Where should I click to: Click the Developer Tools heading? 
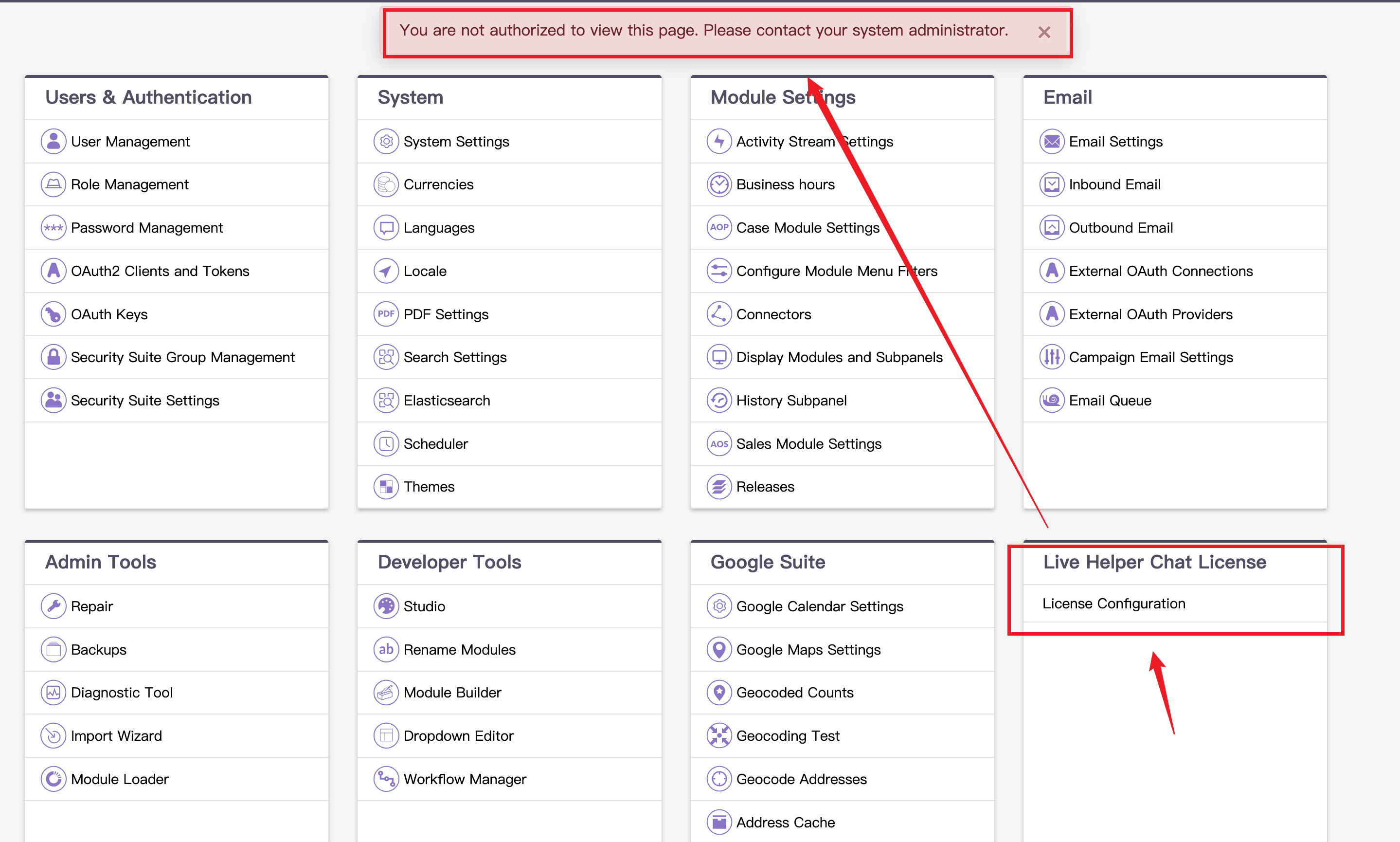[449, 562]
